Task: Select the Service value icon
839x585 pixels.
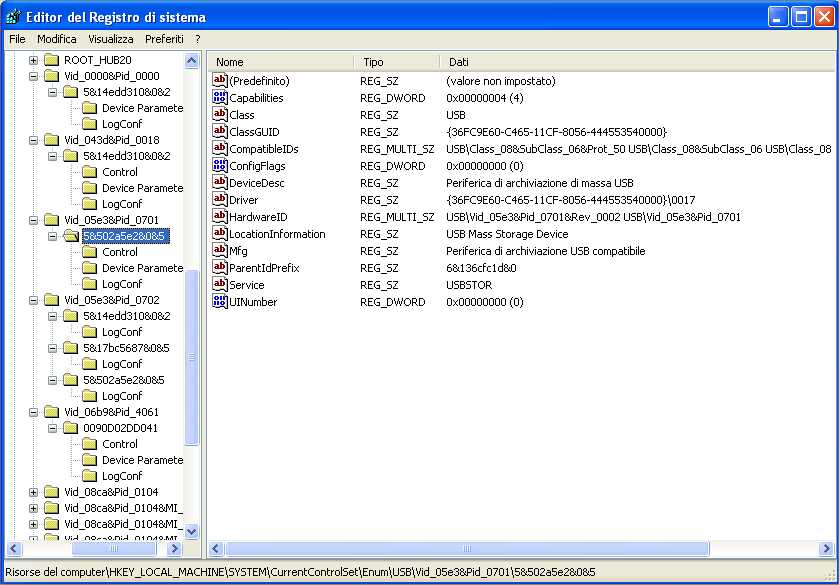Action: point(220,285)
